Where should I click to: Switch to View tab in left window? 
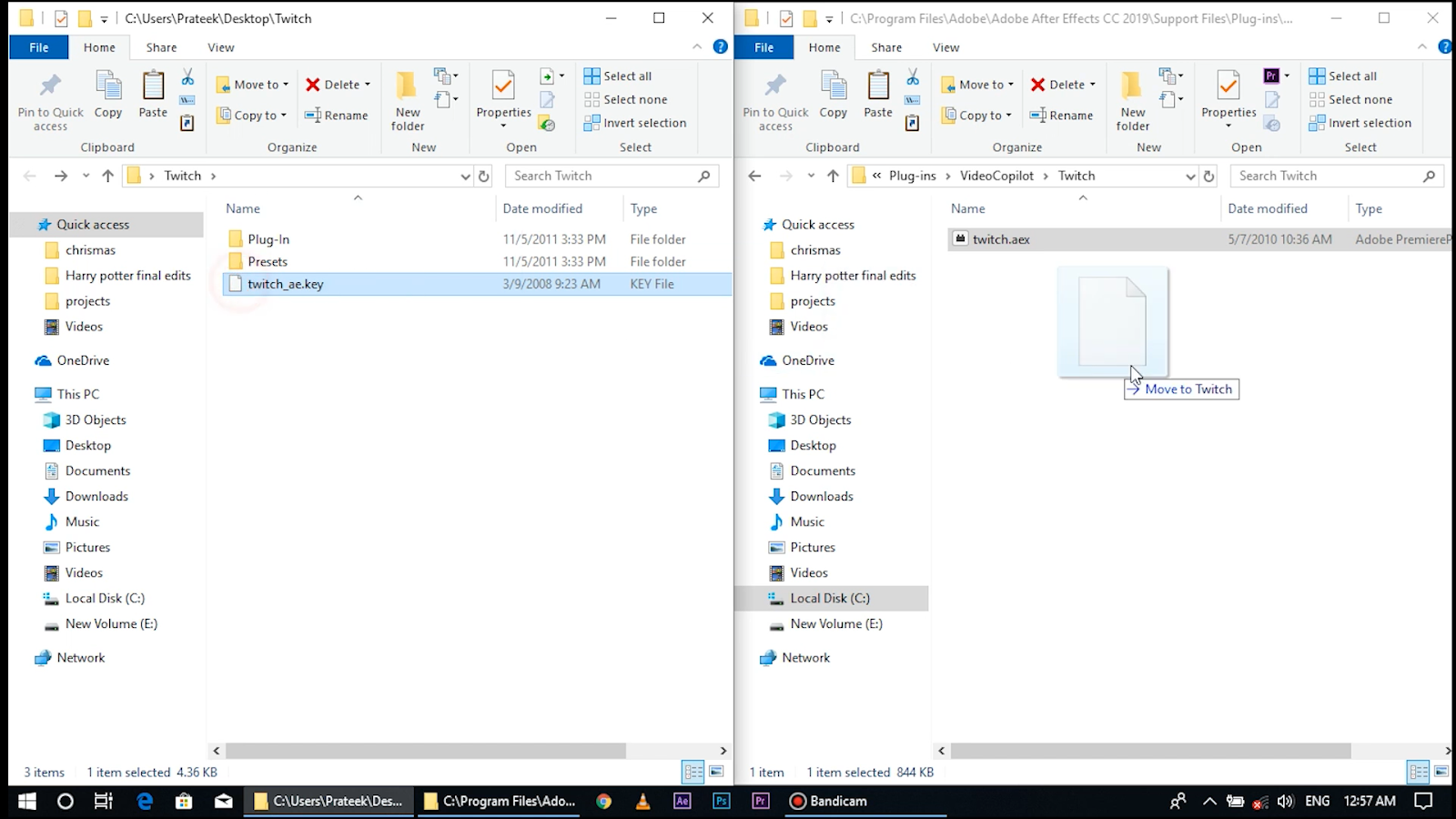[221, 47]
